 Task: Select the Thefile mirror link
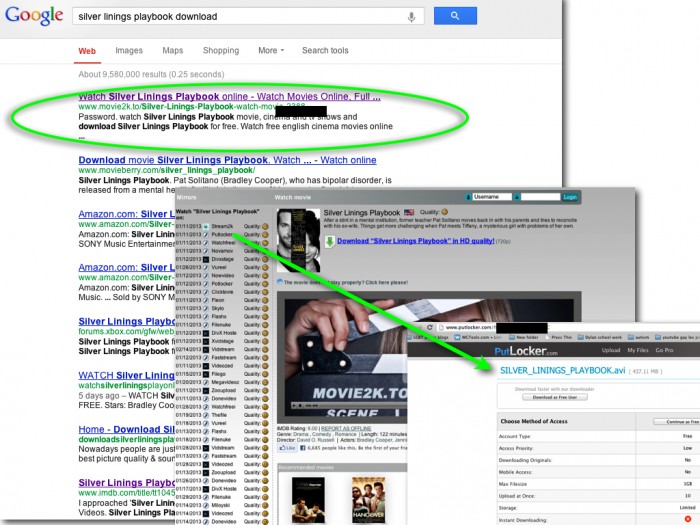219,415
